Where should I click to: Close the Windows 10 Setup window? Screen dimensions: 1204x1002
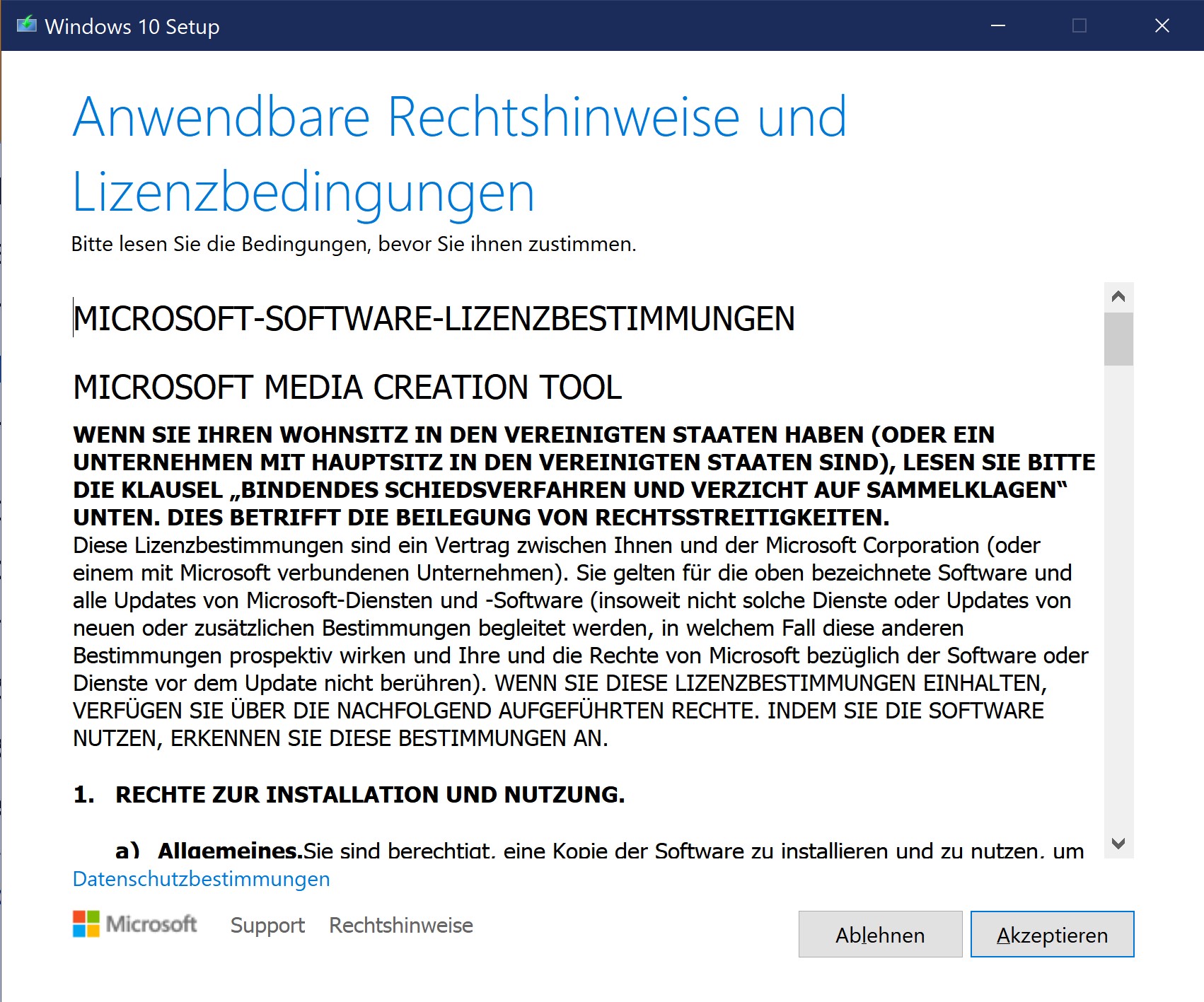[x=1162, y=25]
